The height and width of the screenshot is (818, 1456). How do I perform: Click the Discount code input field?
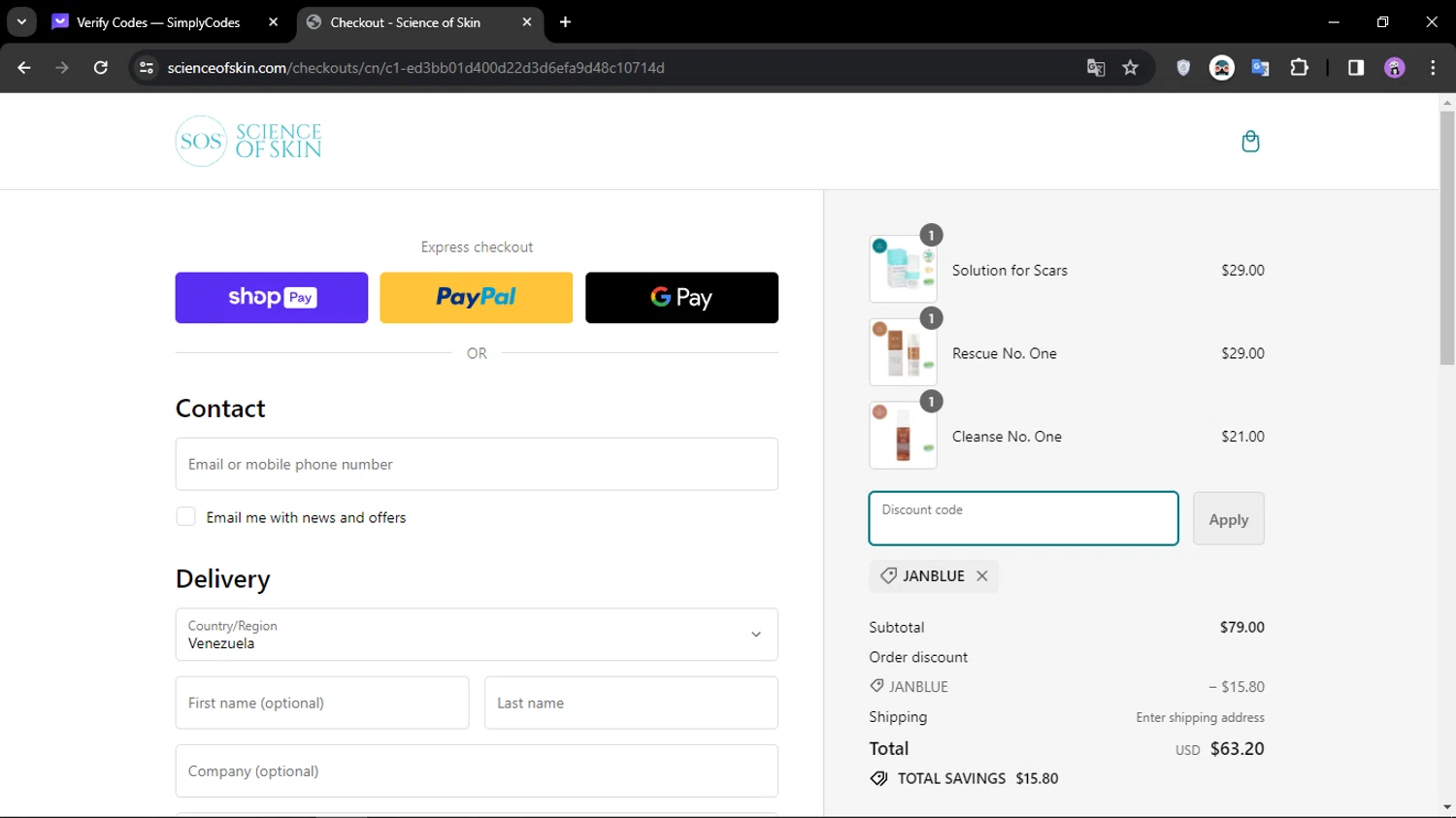pyautogui.click(x=1023, y=518)
